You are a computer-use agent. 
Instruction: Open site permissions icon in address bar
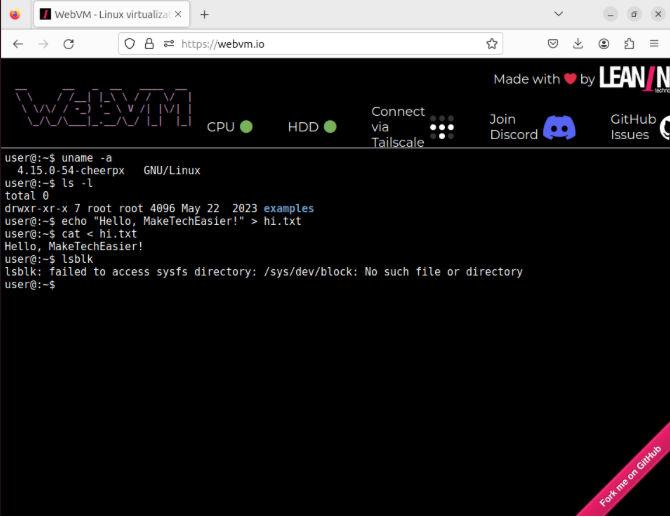[x=169, y=44]
